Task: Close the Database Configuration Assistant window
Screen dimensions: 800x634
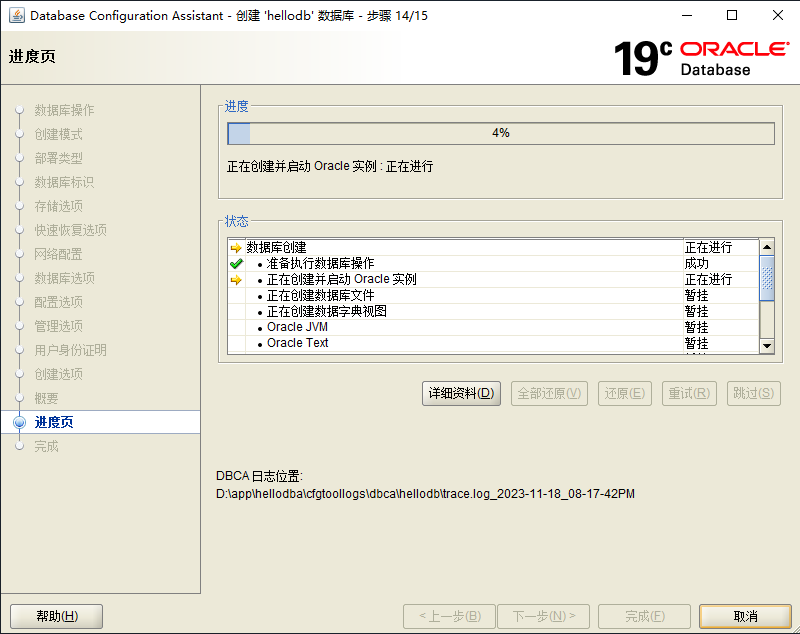Action: pyautogui.click(x=778, y=15)
